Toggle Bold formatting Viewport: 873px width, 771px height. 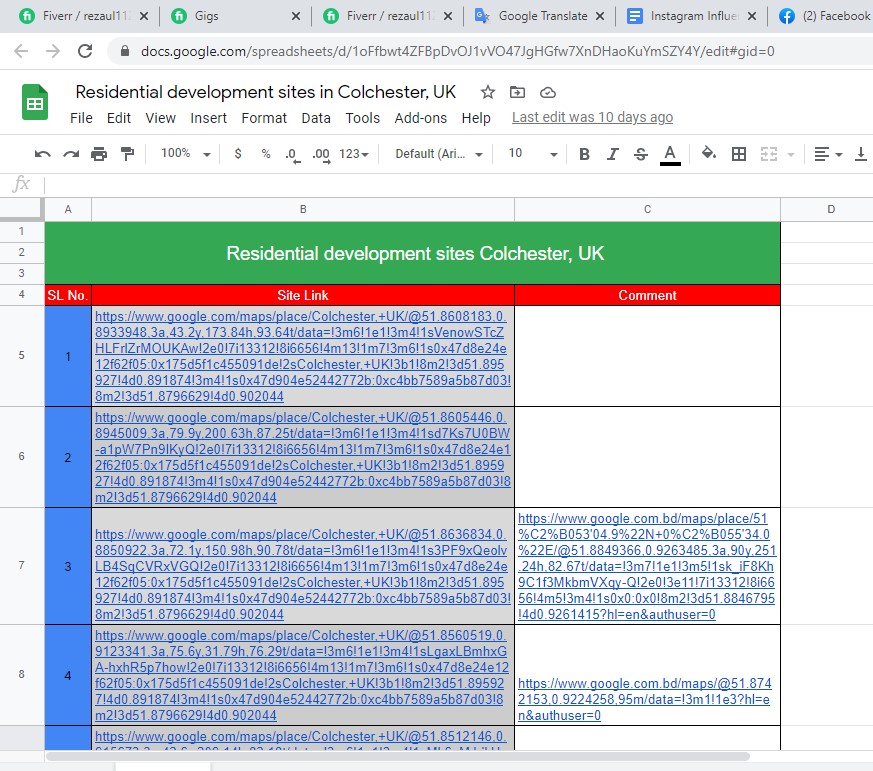click(x=585, y=154)
